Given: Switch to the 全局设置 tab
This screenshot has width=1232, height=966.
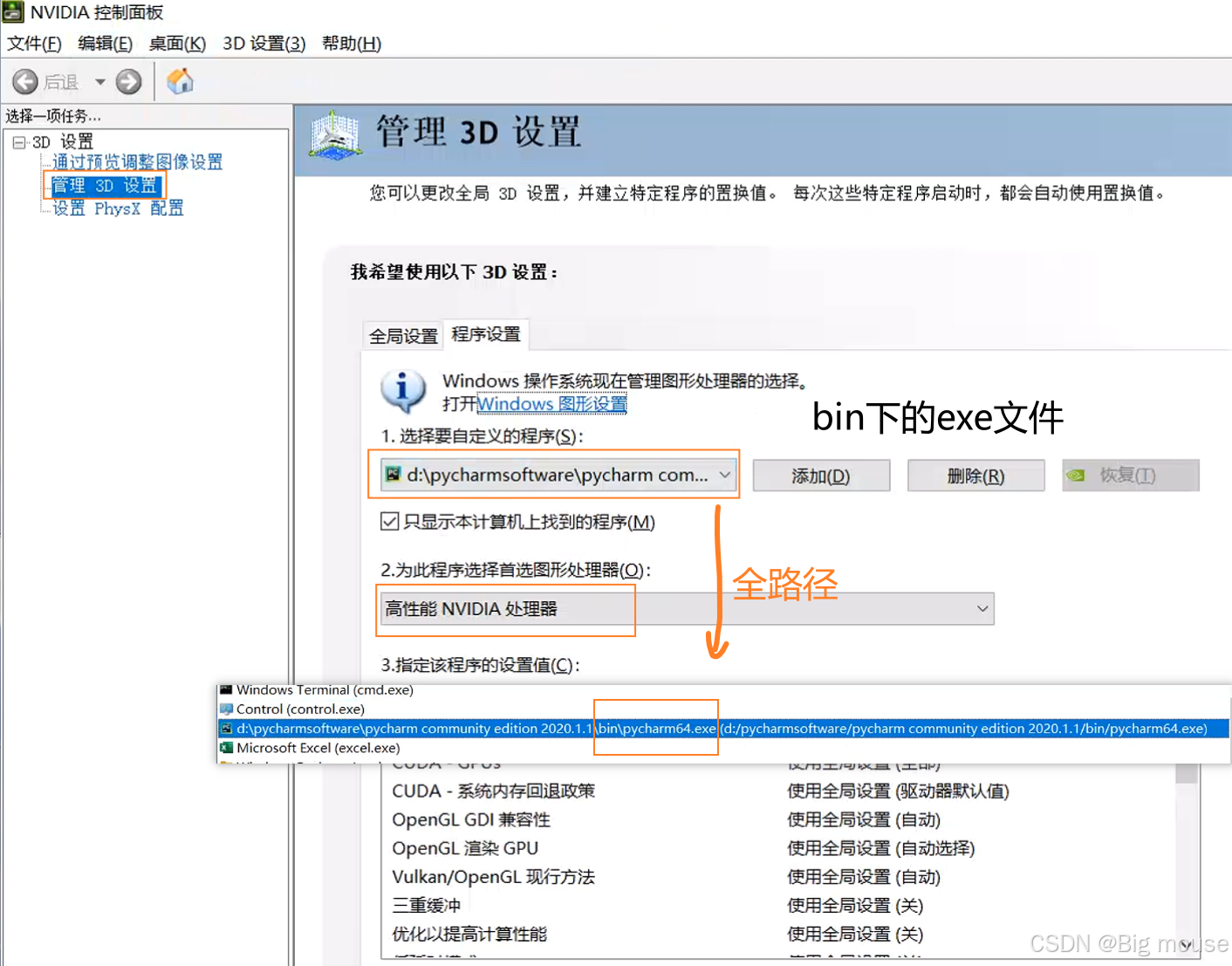Looking at the screenshot, I should click(x=403, y=336).
